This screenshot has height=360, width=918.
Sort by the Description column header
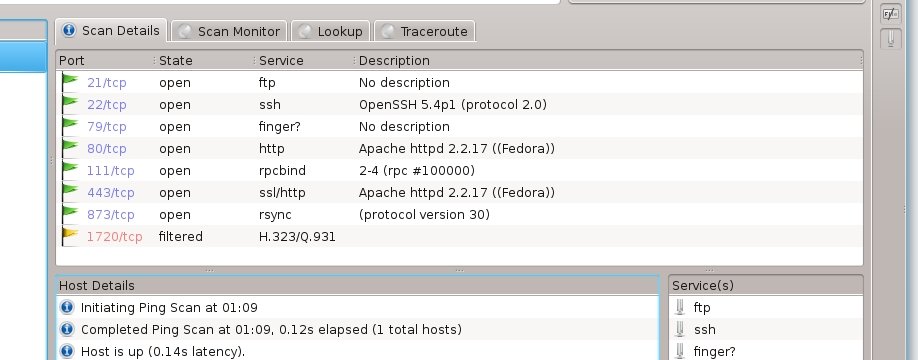[x=609, y=61]
